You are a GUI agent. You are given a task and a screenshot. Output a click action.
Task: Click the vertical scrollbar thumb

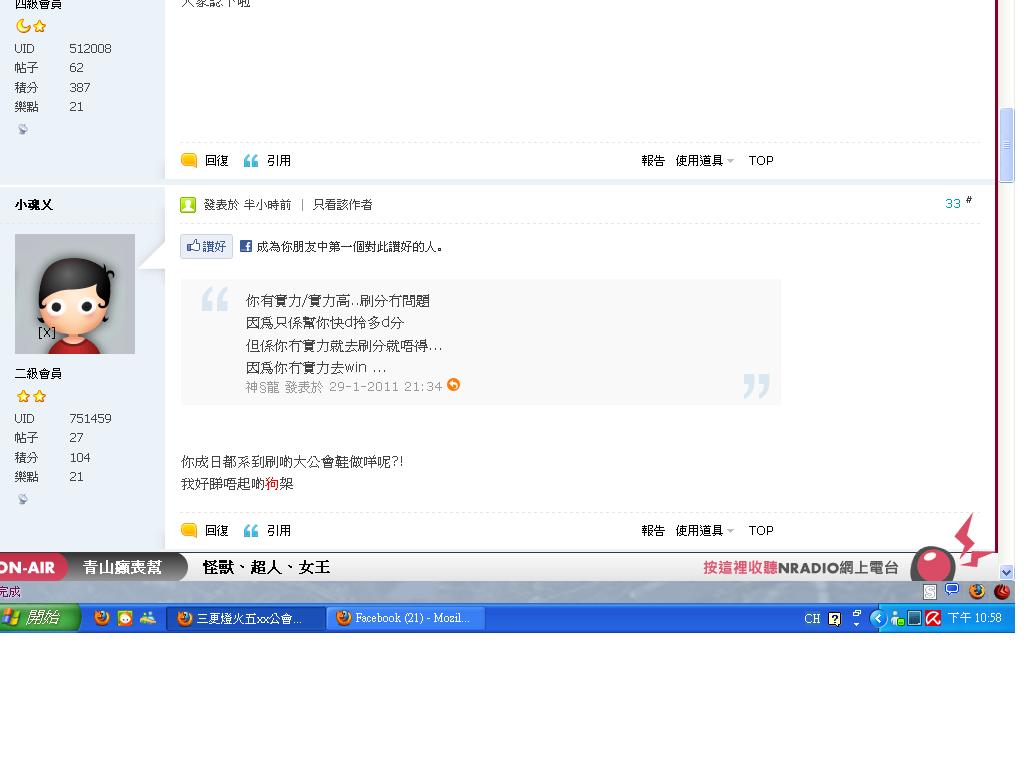click(1006, 145)
